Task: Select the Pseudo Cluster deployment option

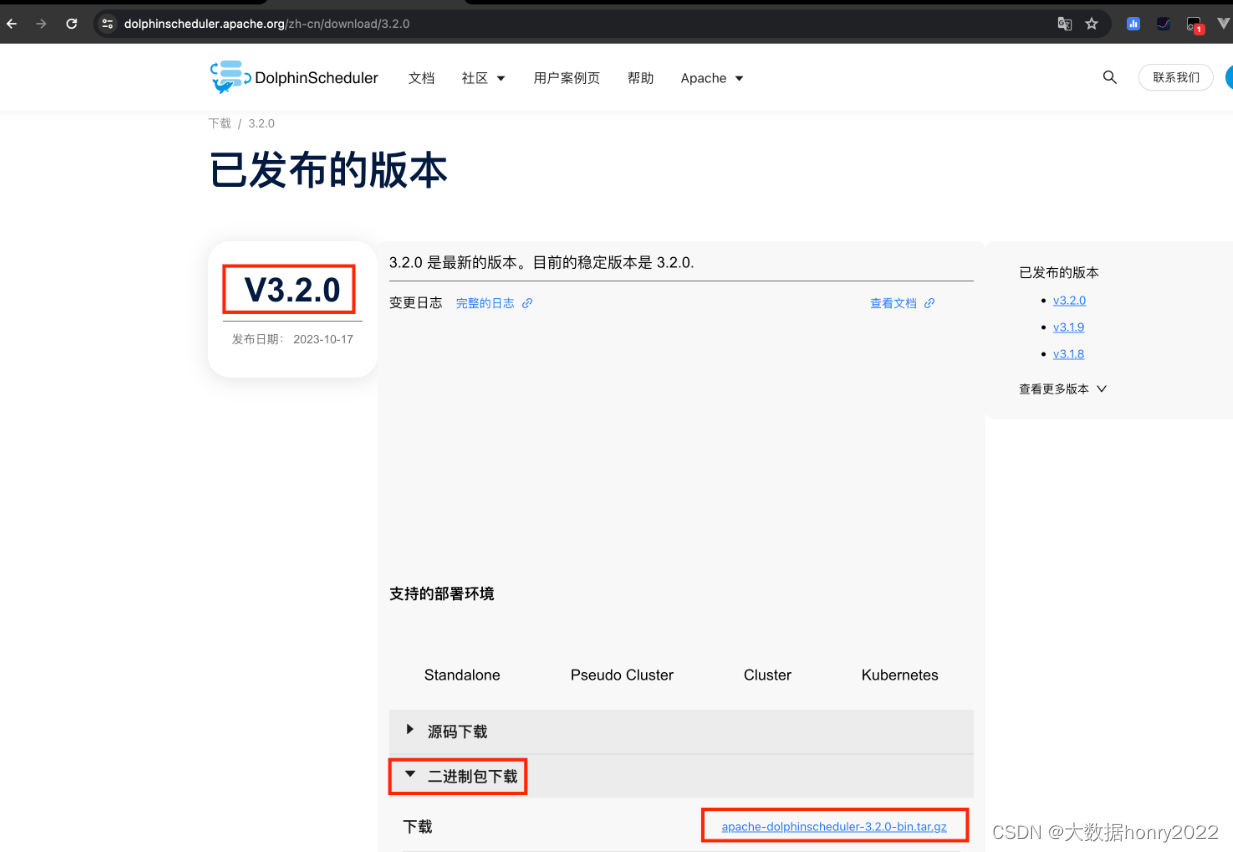Action: [x=622, y=675]
